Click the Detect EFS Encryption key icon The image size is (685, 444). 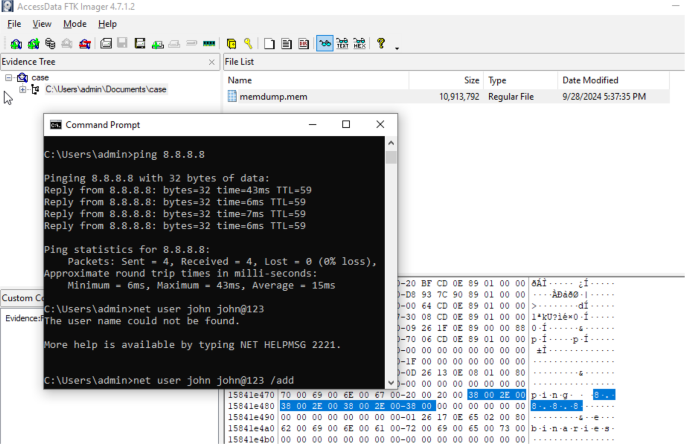247,44
